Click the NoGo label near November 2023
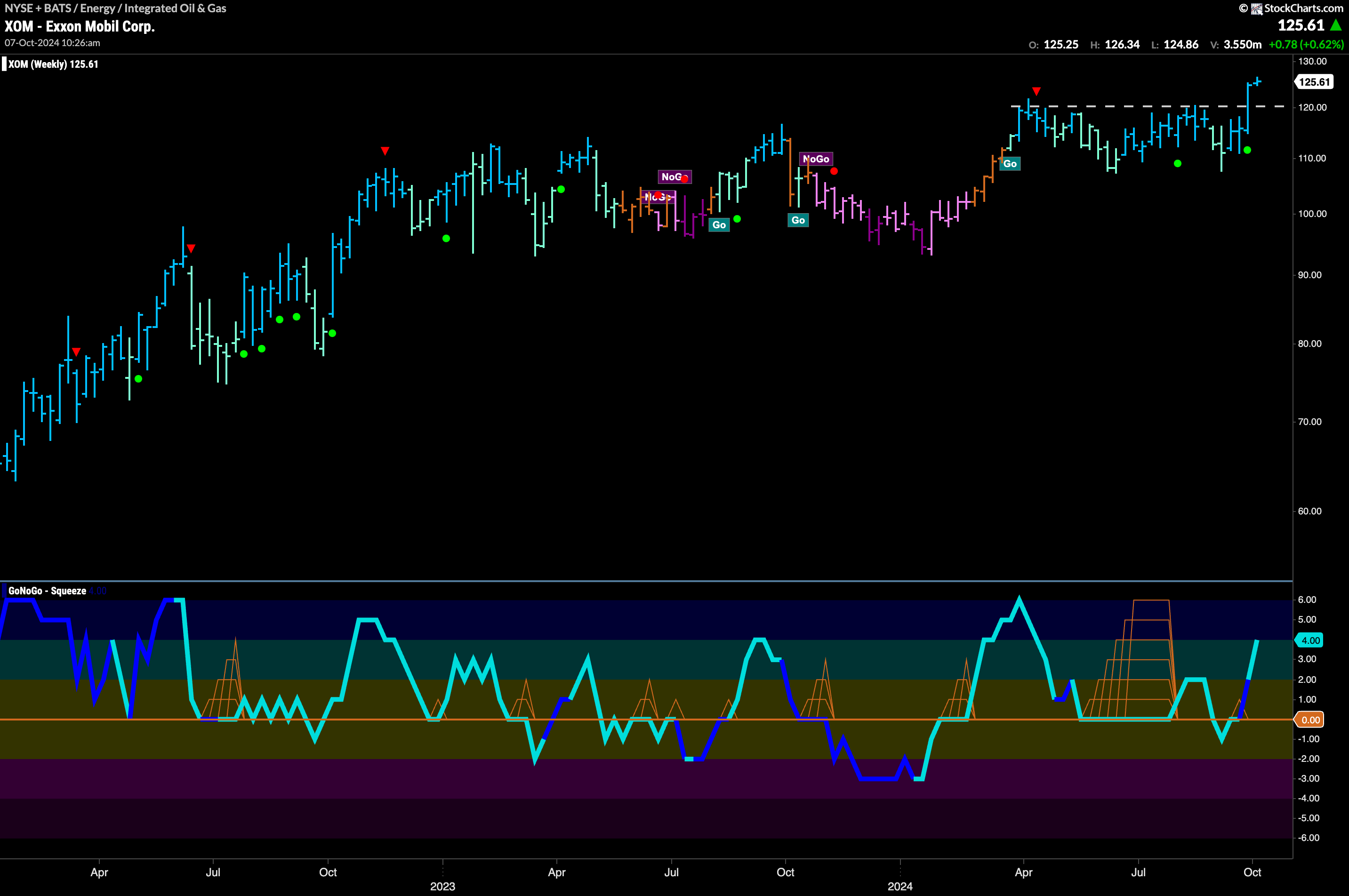Screen dimensions: 1349x896 tap(816, 159)
